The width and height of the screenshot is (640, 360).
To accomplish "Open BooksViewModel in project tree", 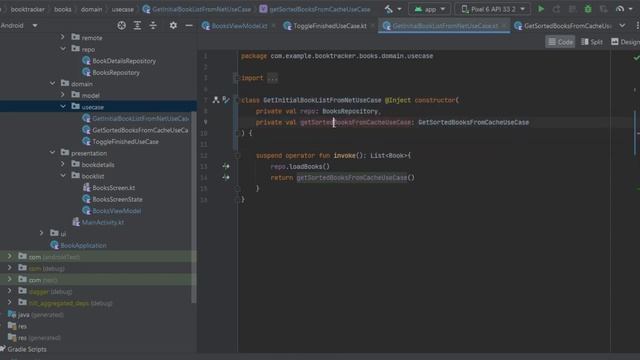I will (x=112, y=211).
